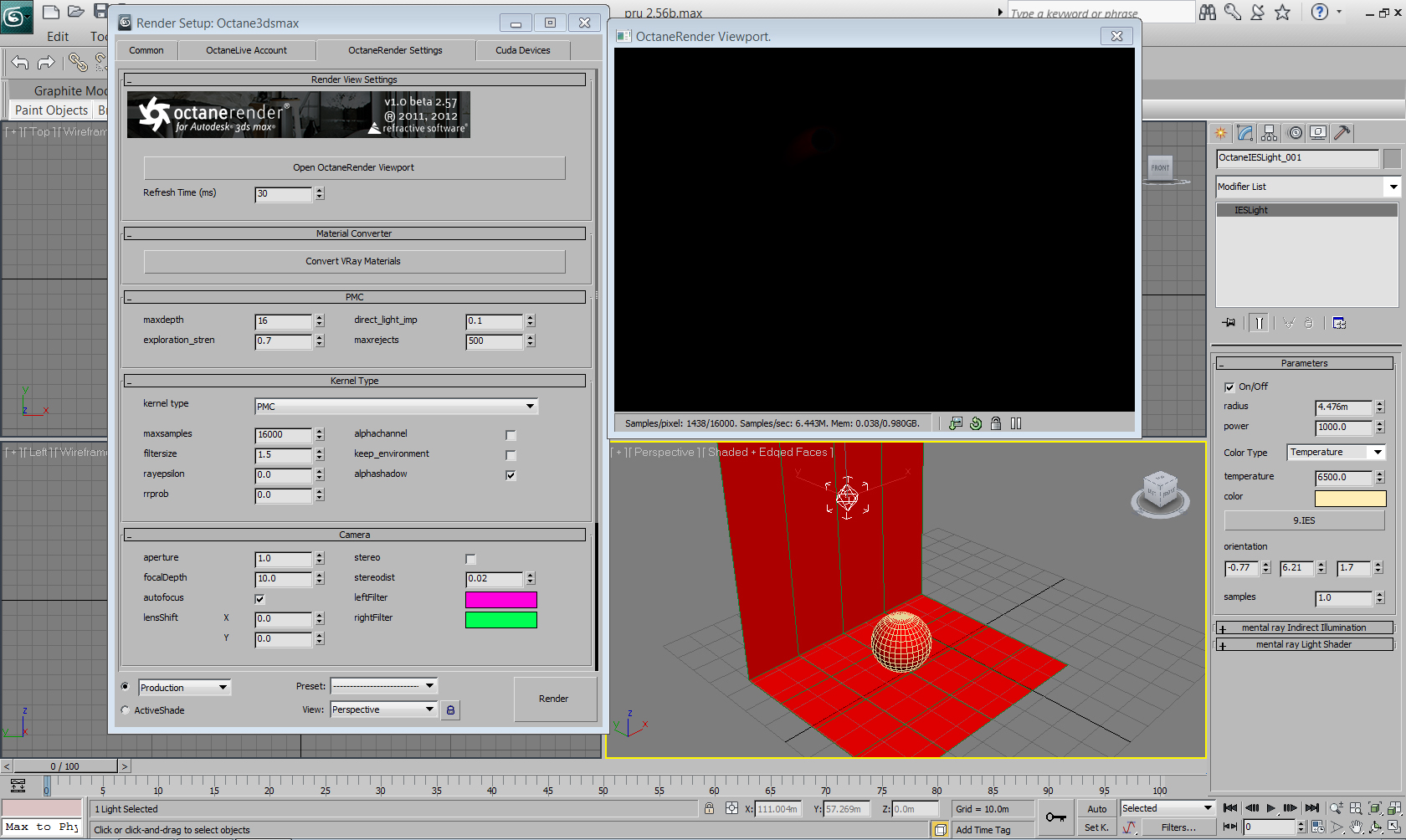
Task: Open the Utilities hammer tab
Action: point(1342,133)
